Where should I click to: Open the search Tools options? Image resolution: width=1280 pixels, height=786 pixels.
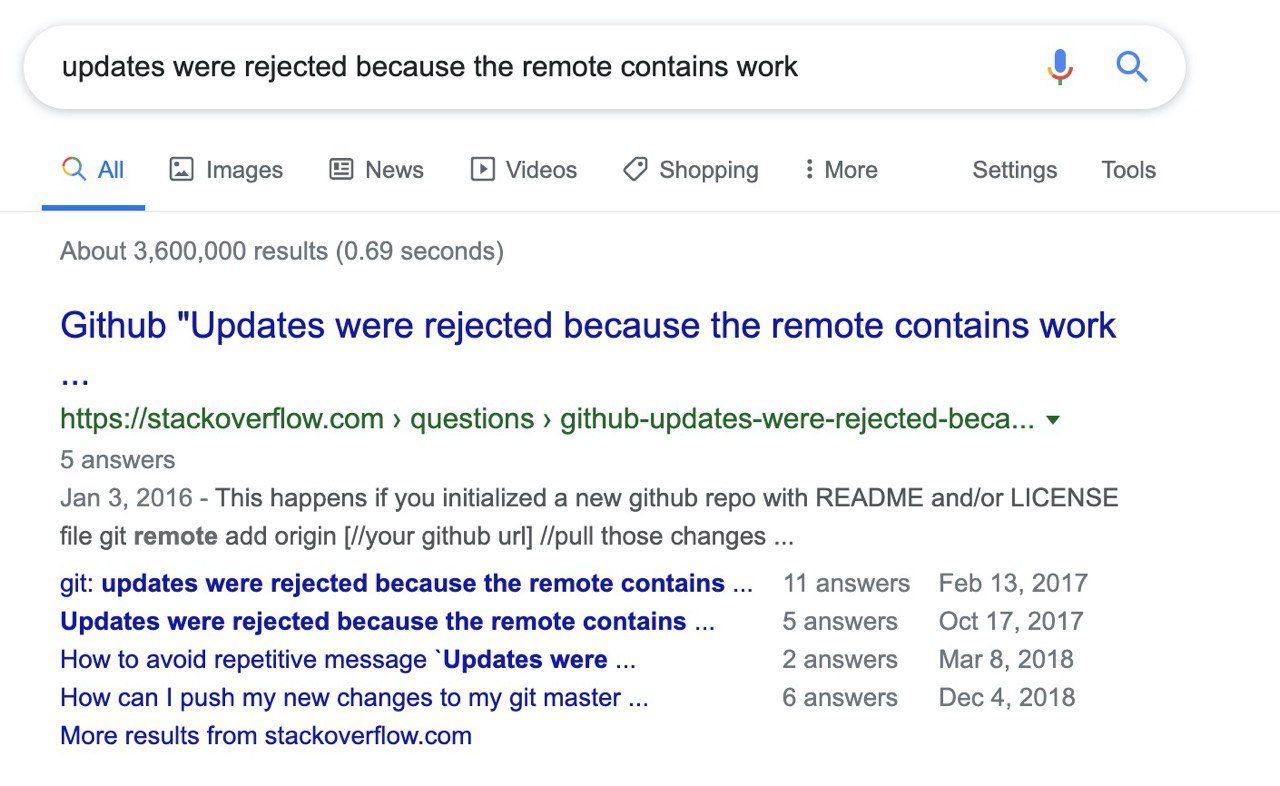click(x=1128, y=170)
